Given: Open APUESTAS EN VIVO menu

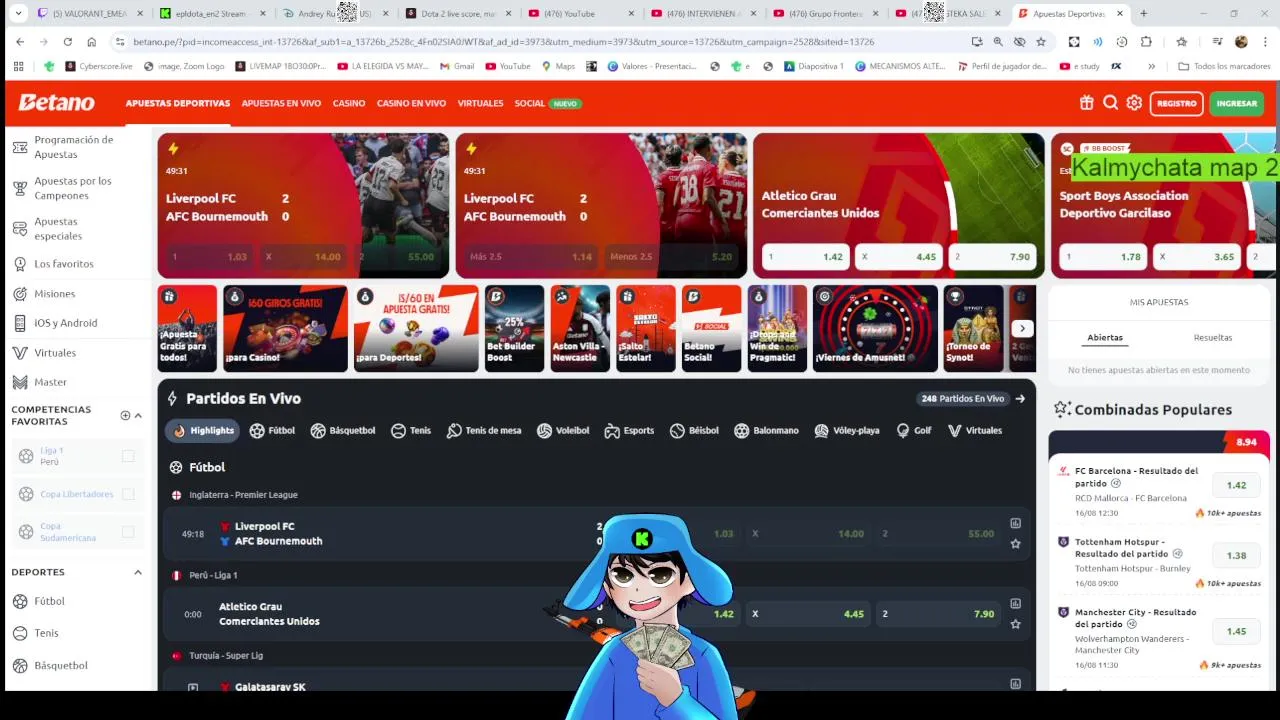Looking at the screenshot, I should [x=281, y=103].
